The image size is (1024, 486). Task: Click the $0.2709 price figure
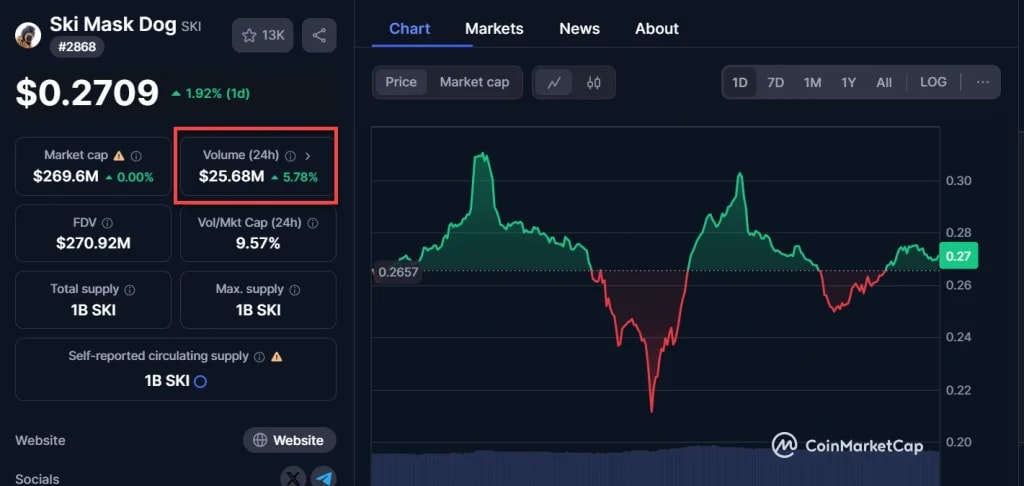[x=88, y=93]
